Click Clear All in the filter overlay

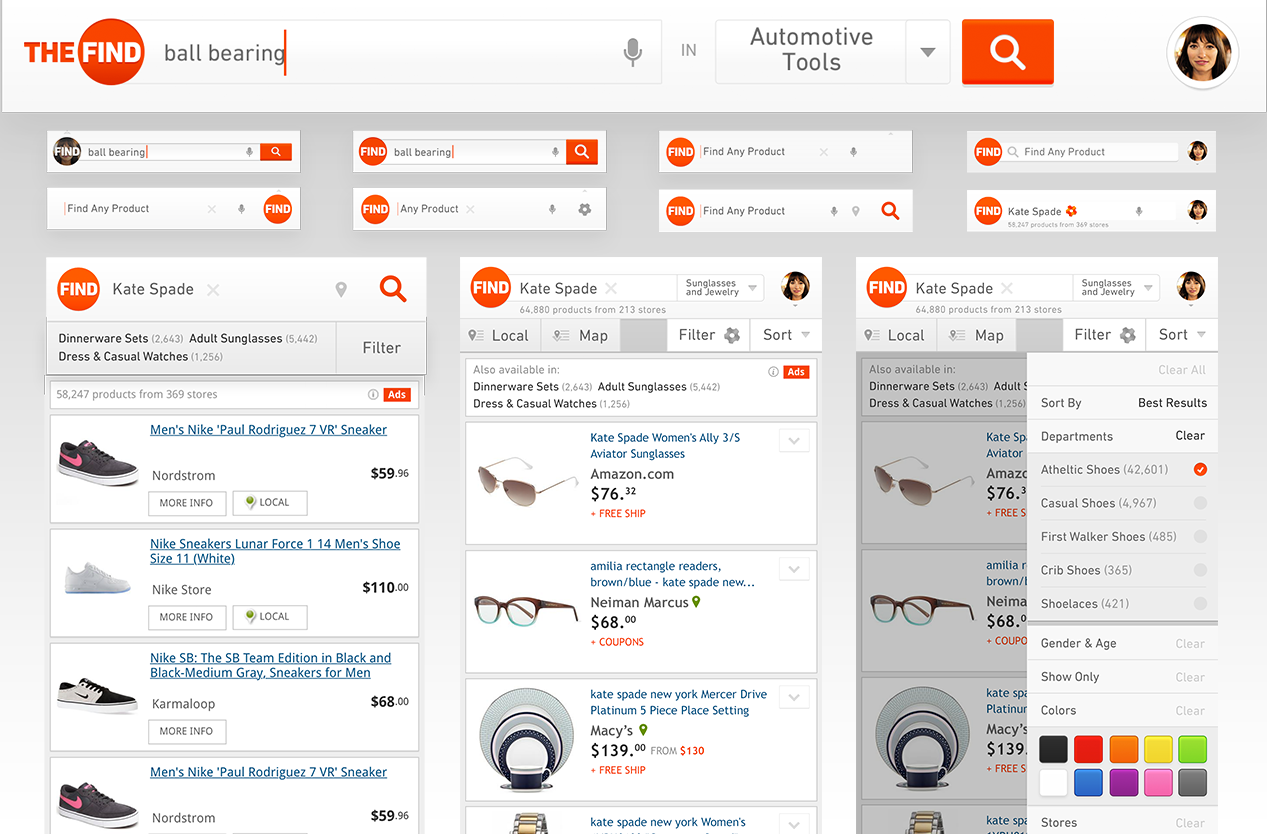tap(1182, 370)
